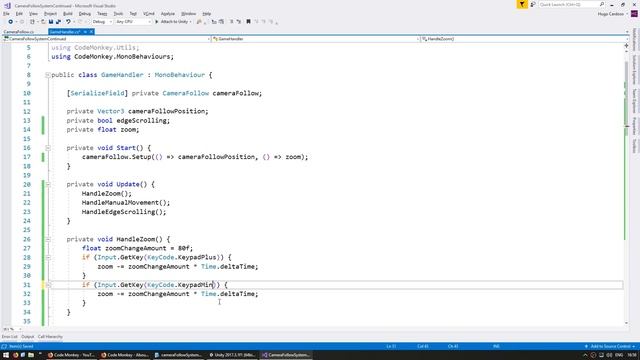Open the Any CPU platform dropdown

[133, 22]
